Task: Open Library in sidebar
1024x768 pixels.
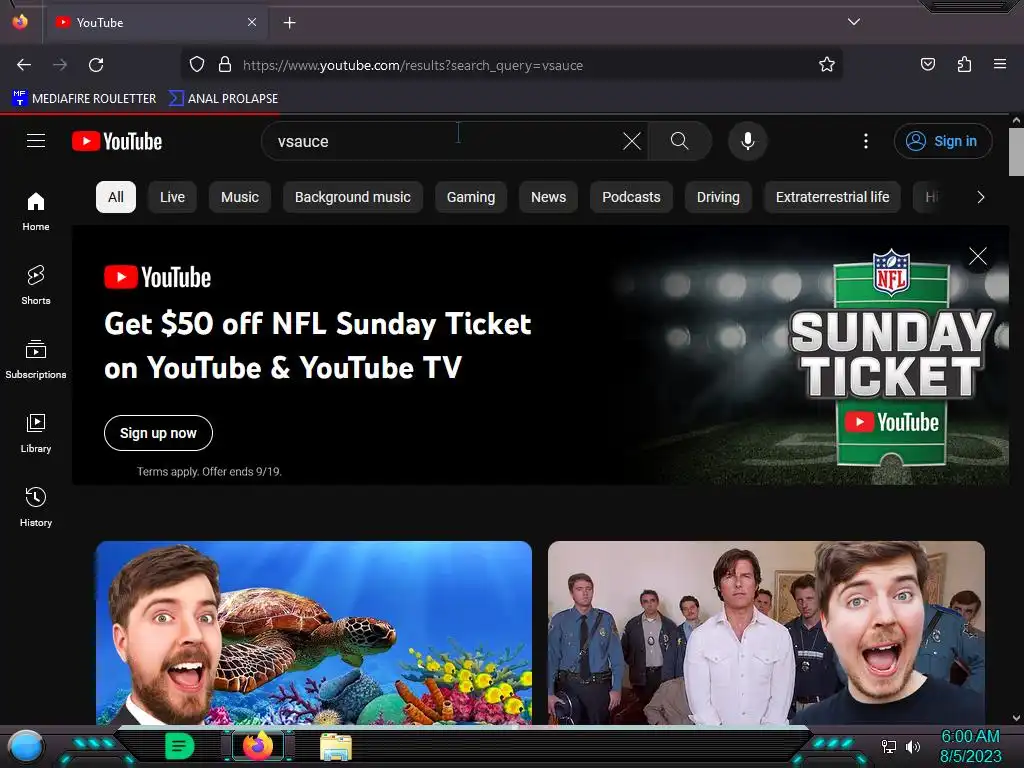Action: (36, 433)
